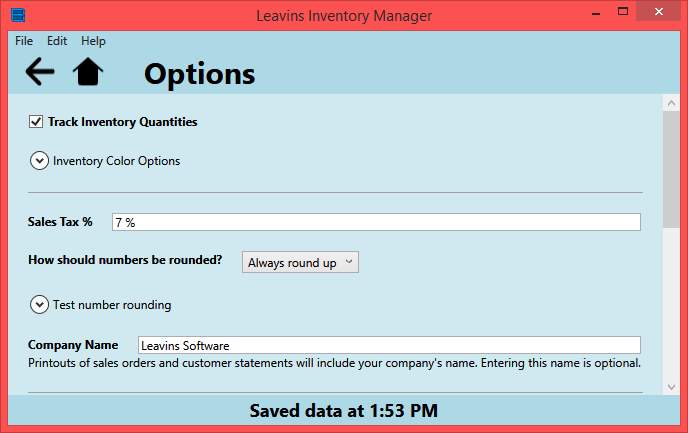Click the 'Company Name' label
This screenshot has width=688, height=433.
tap(73, 345)
